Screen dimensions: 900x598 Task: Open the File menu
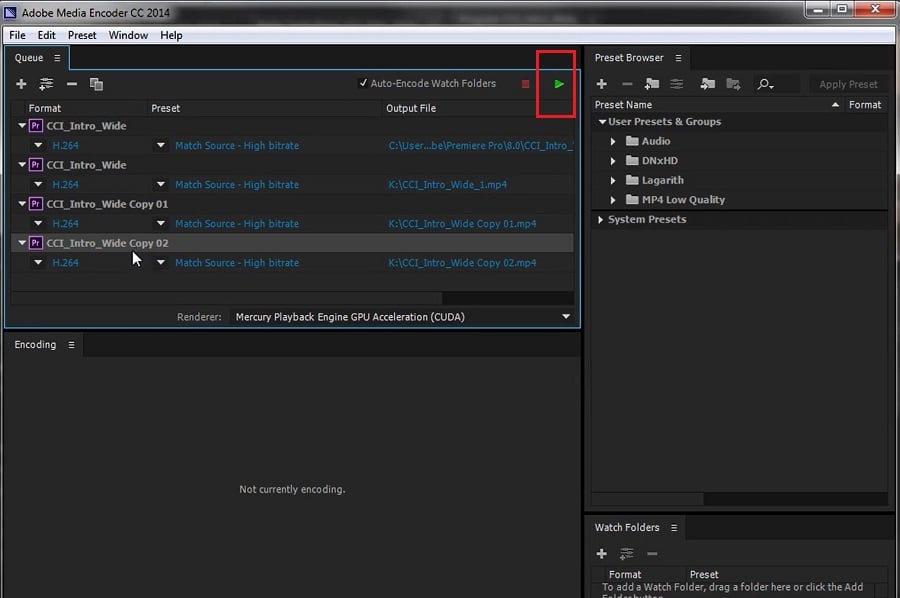[x=17, y=35]
